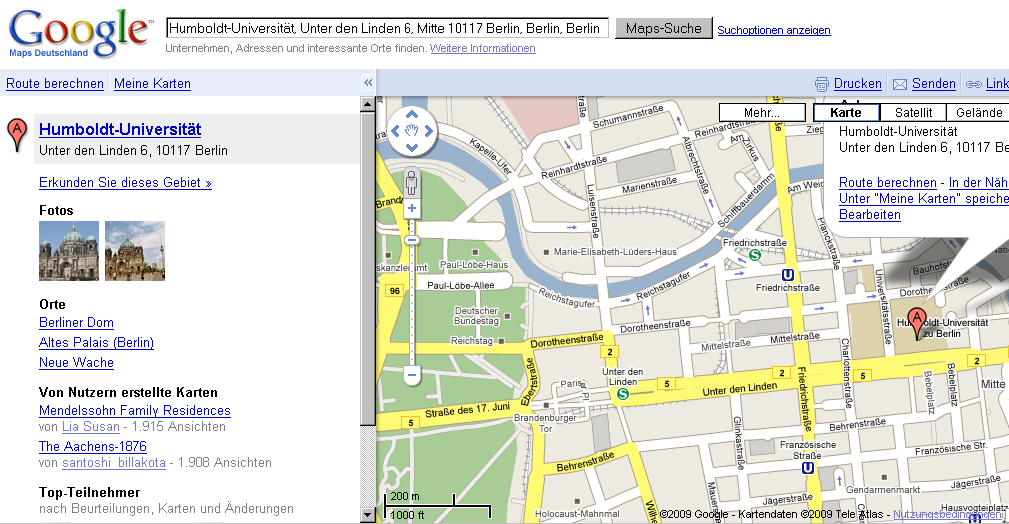Click the Senden link

(934, 84)
